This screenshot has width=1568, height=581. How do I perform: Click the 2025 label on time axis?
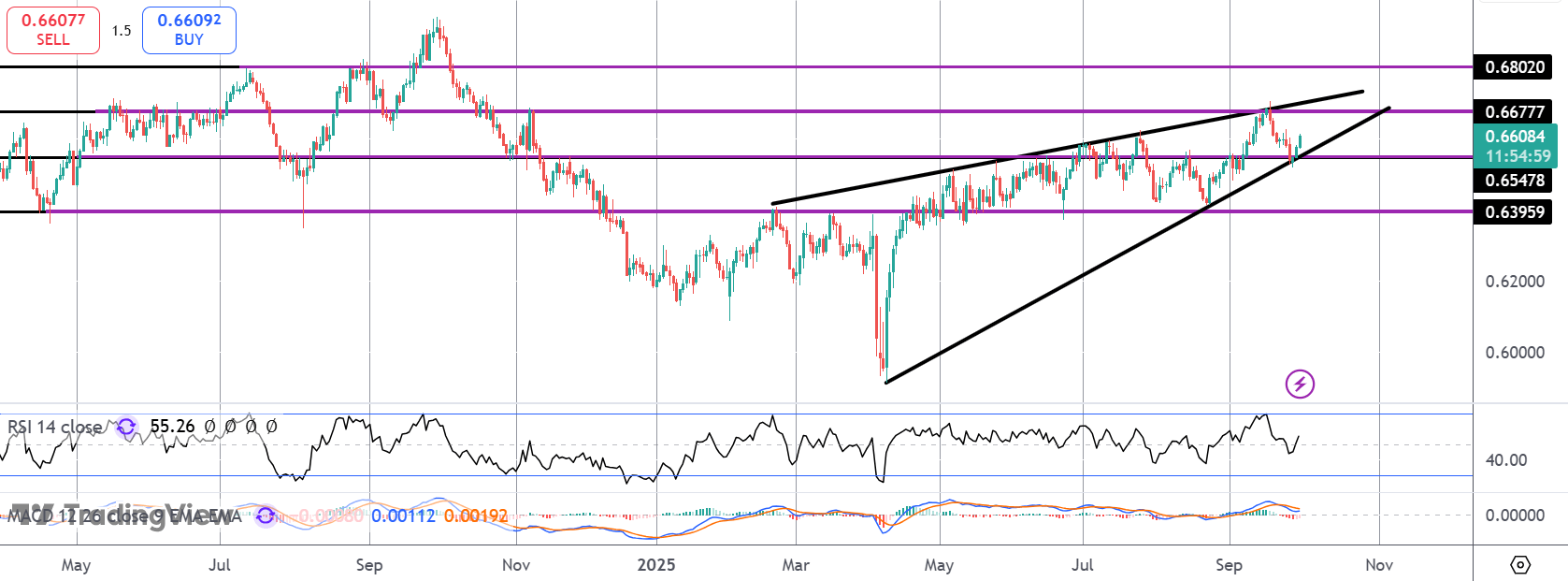[x=655, y=565]
